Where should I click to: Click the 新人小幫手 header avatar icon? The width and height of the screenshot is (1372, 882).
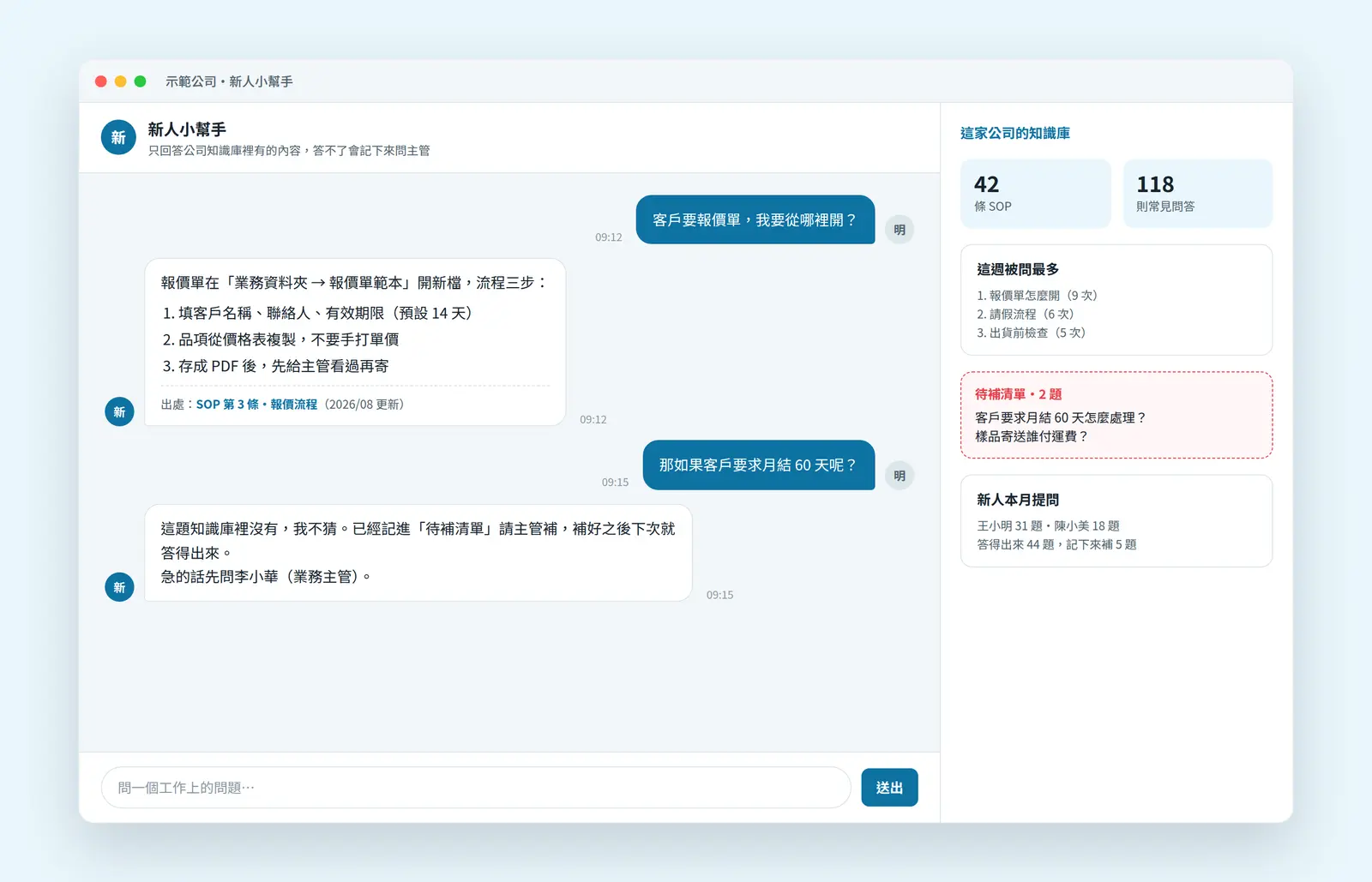(118, 137)
